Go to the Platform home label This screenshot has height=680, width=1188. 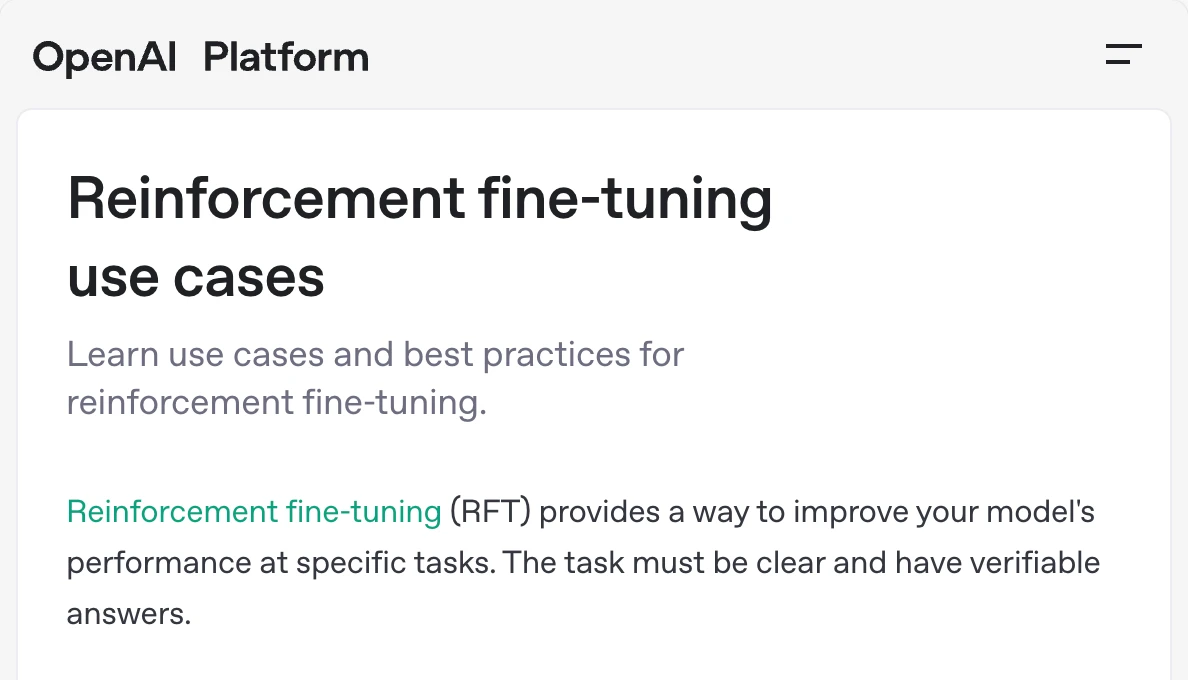pyautogui.click(x=286, y=58)
